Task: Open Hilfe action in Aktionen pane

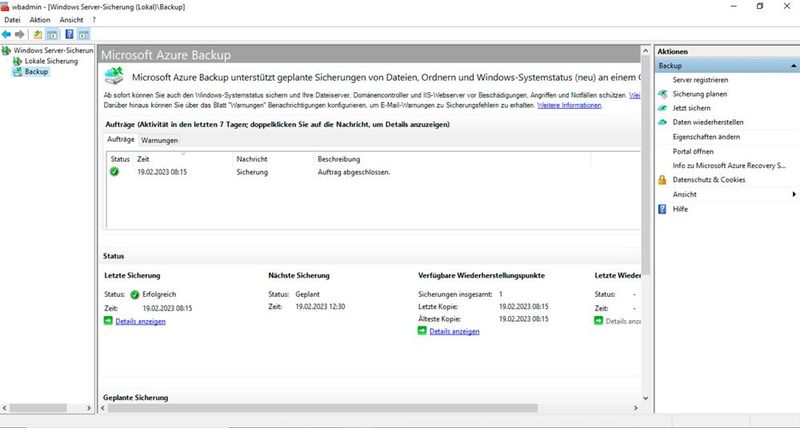Action: coord(680,209)
